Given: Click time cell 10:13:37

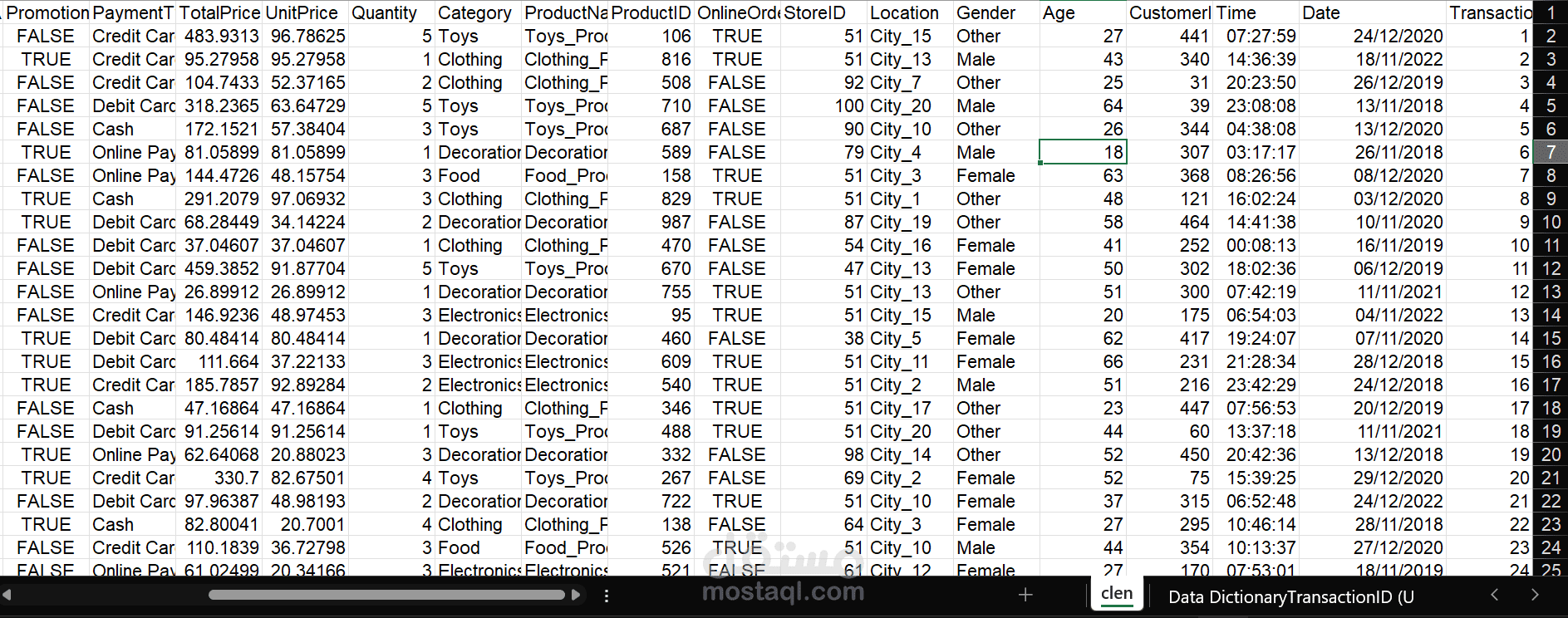Looking at the screenshot, I should (1256, 548).
